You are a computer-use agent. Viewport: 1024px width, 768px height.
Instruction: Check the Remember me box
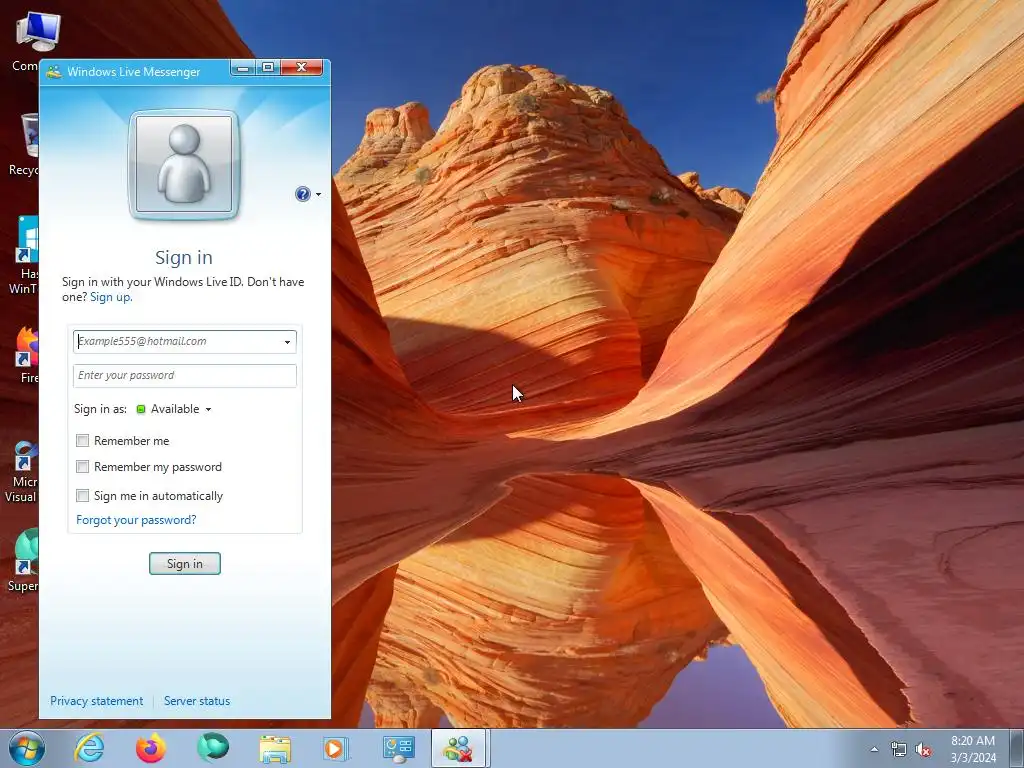[82, 441]
